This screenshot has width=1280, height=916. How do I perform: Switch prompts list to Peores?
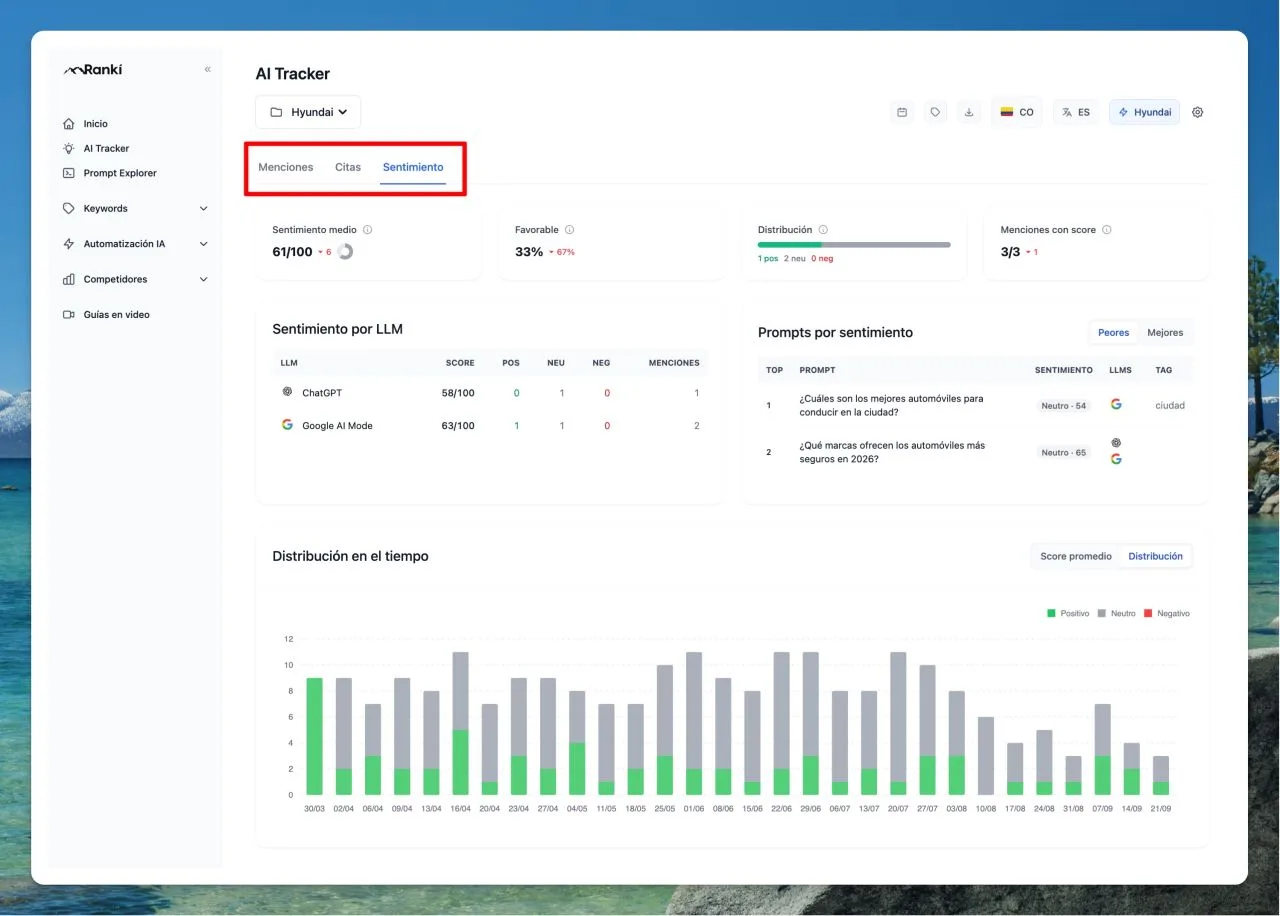[1113, 333]
